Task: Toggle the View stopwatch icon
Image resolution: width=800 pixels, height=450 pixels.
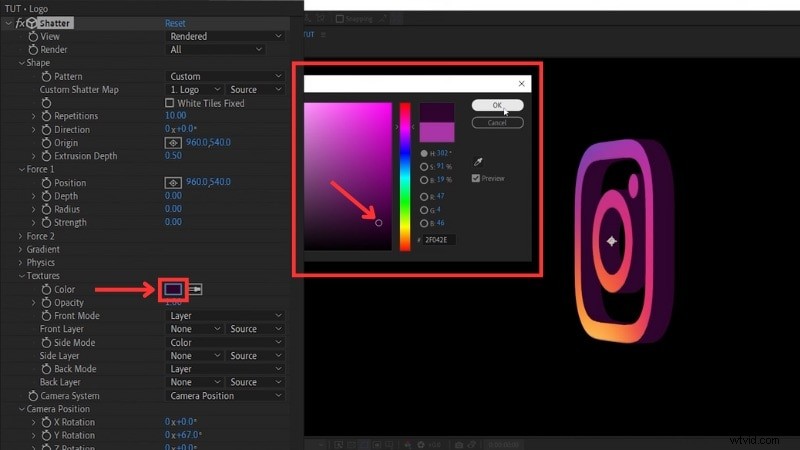Action: tap(33, 36)
